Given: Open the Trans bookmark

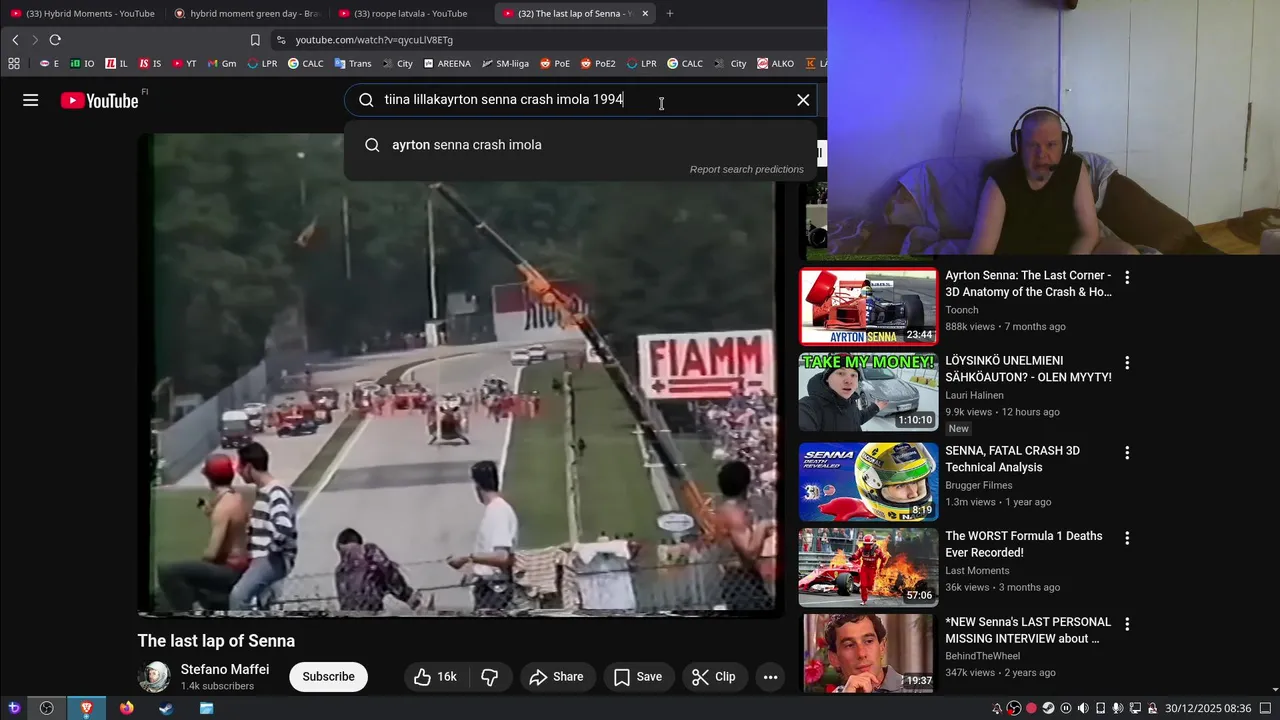Looking at the screenshot, I should [353, 63].
